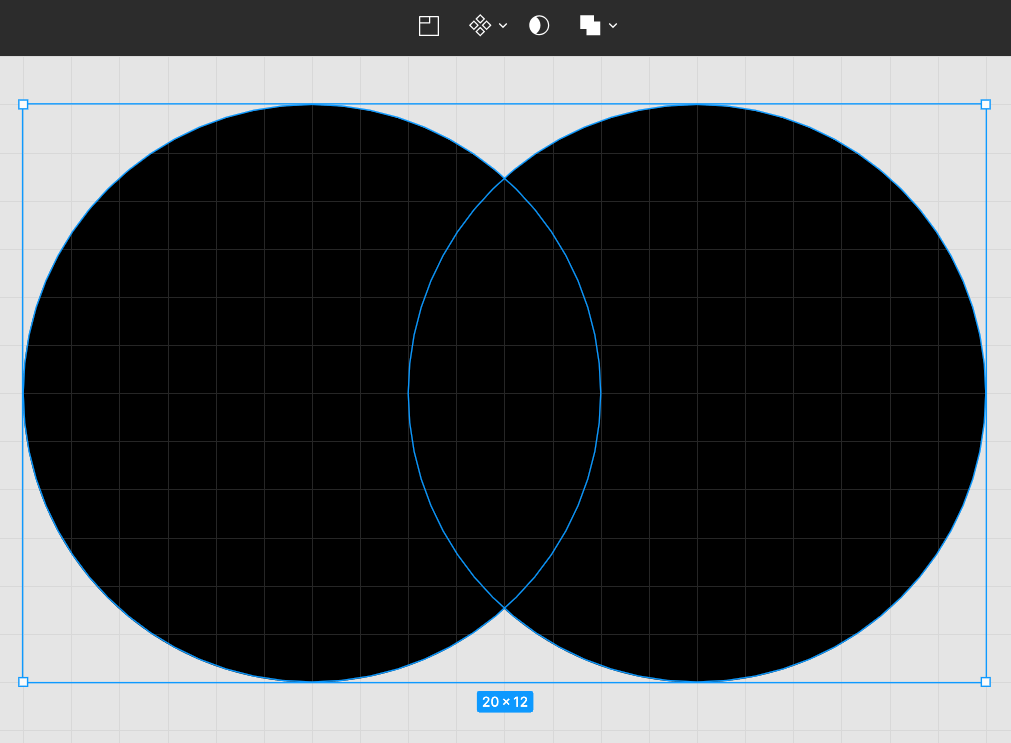Click the top-right selection handle
Viewport: 1011px width, 743px height.
click(x=986, y=104)
